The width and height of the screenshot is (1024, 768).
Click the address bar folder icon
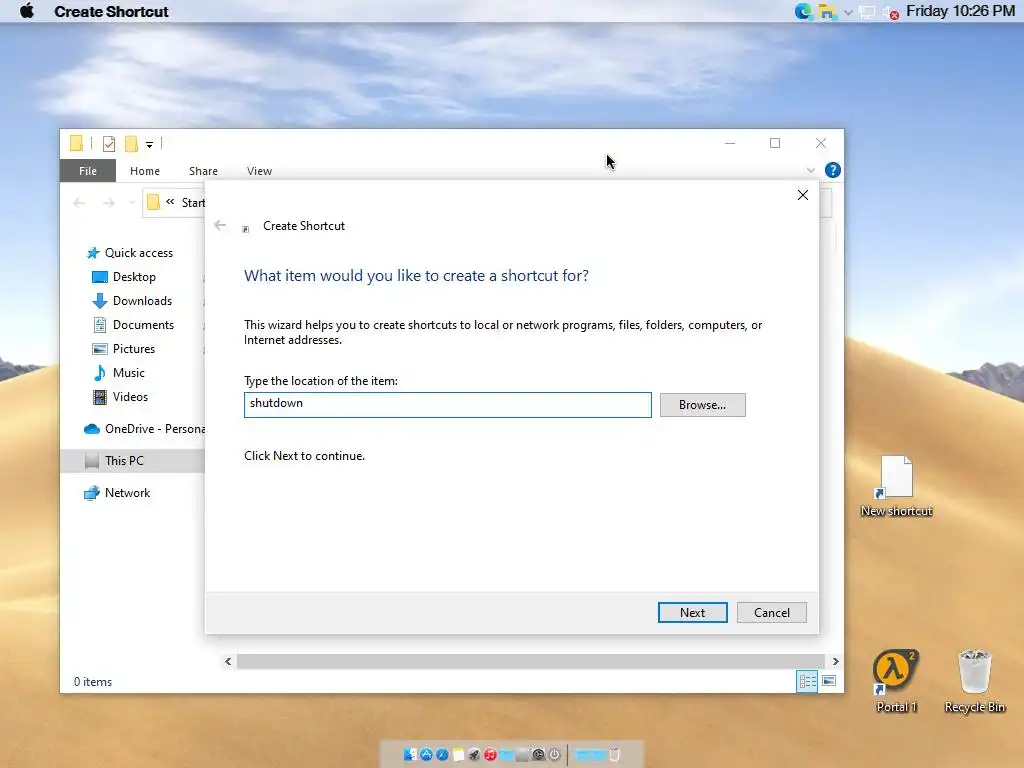coord(153,202)
